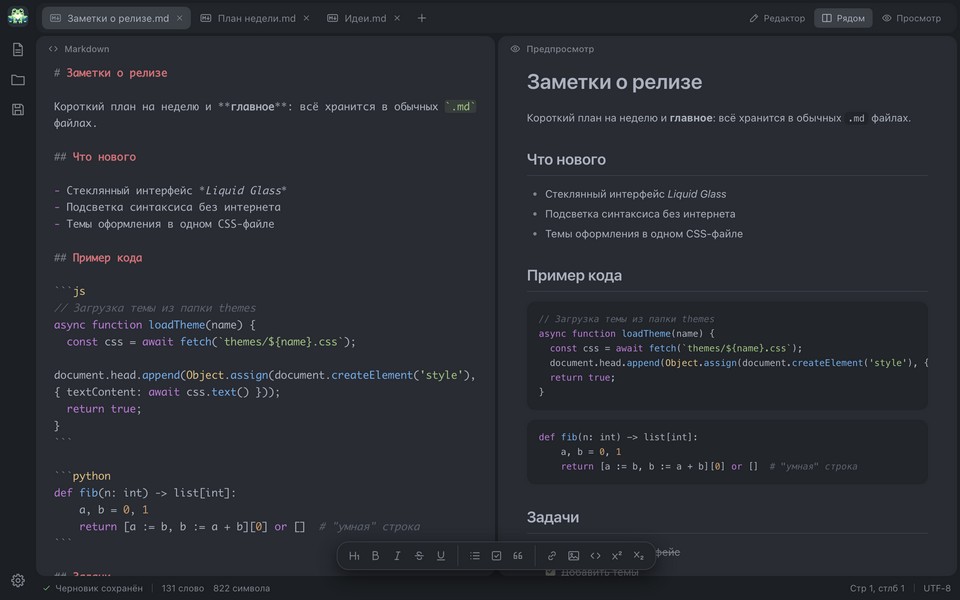Image resolution: width=960 pixels, height=600 pixels.
Task: Click the app logo icon
Action: (18, 17)
